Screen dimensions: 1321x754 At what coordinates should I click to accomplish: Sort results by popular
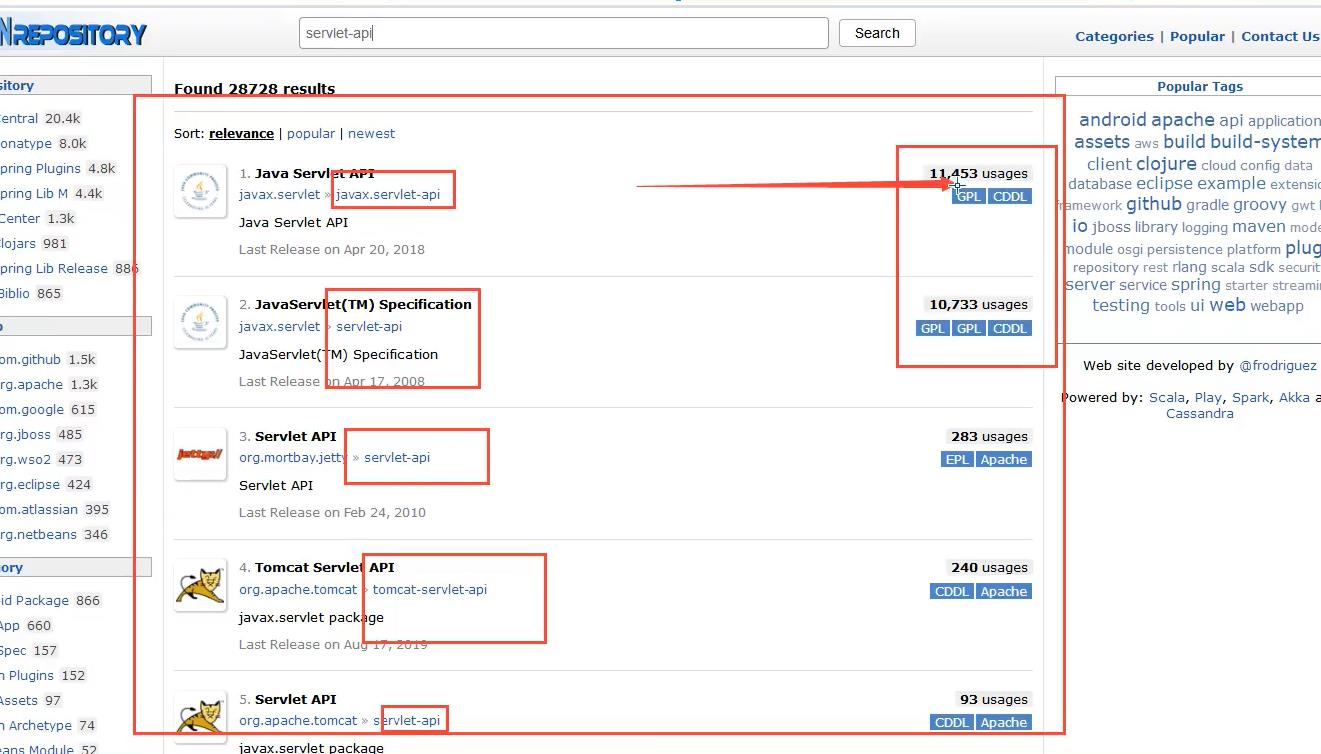tap(311, 133)
